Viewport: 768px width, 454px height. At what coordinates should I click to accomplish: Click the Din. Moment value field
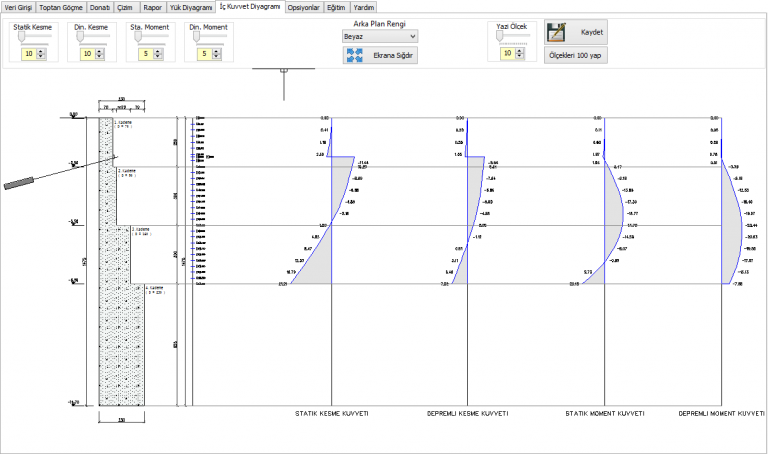pos(204,54)
